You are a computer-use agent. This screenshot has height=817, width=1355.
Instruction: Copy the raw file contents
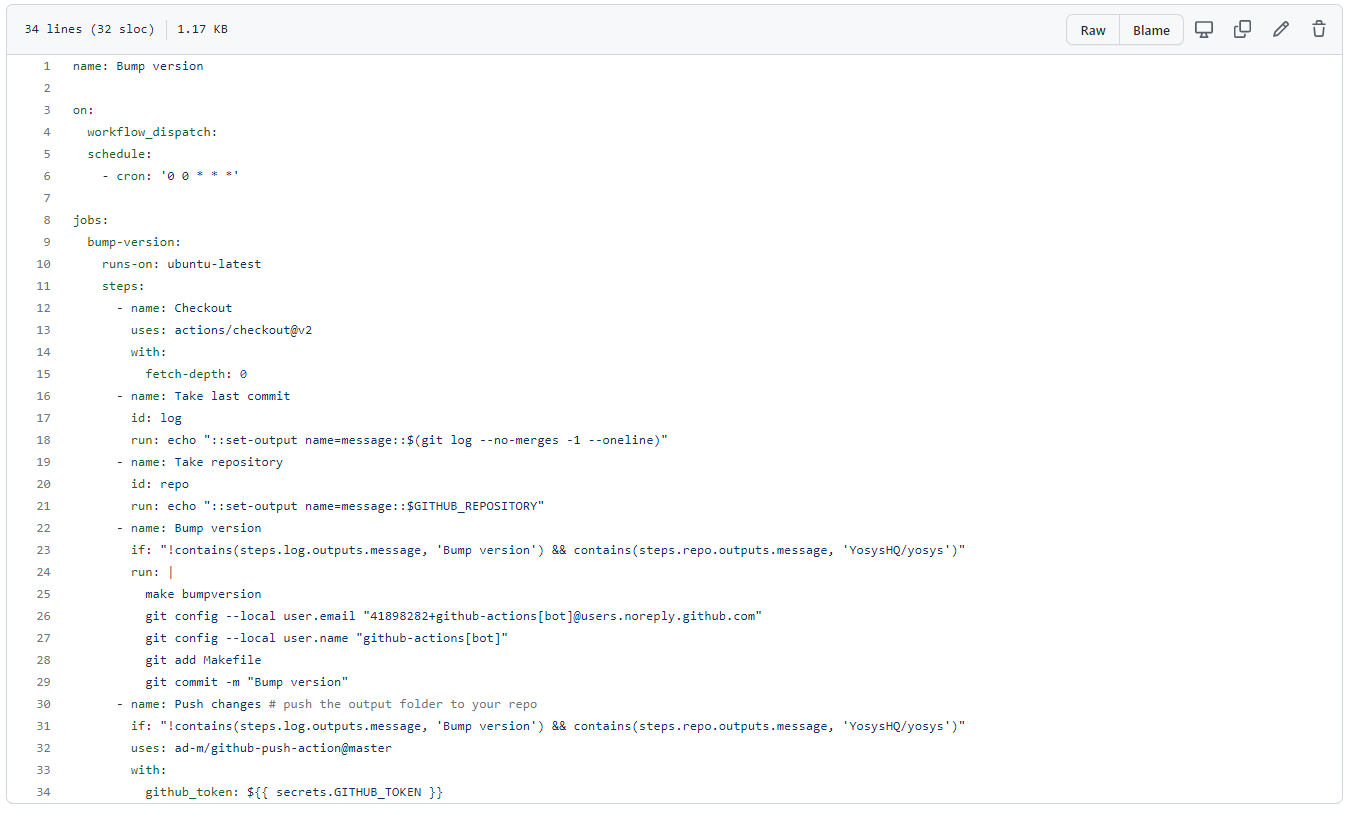pos(1242,29)
